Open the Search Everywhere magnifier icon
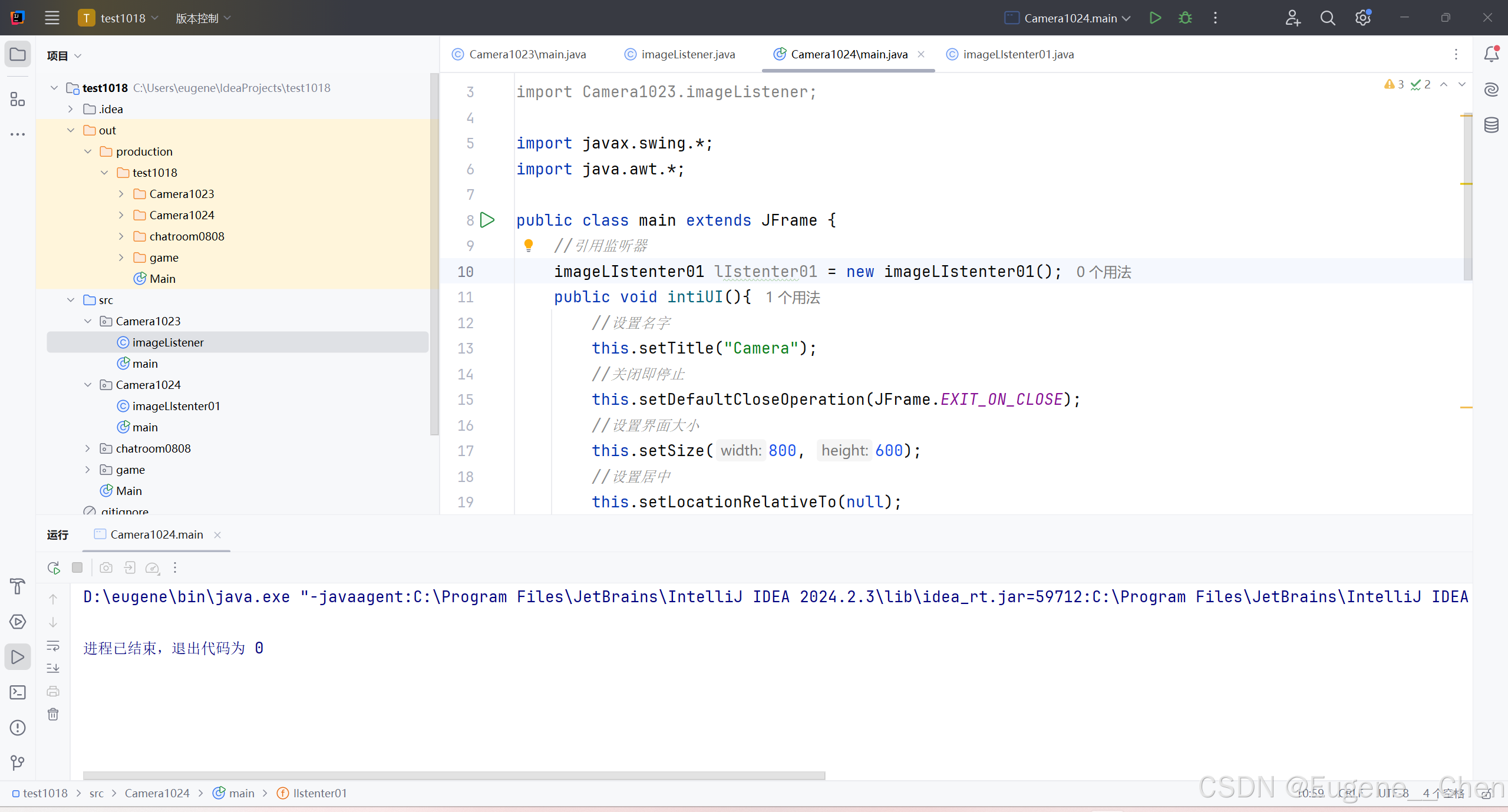Viewport: 1508px width, 812px height. (1327, 18)
